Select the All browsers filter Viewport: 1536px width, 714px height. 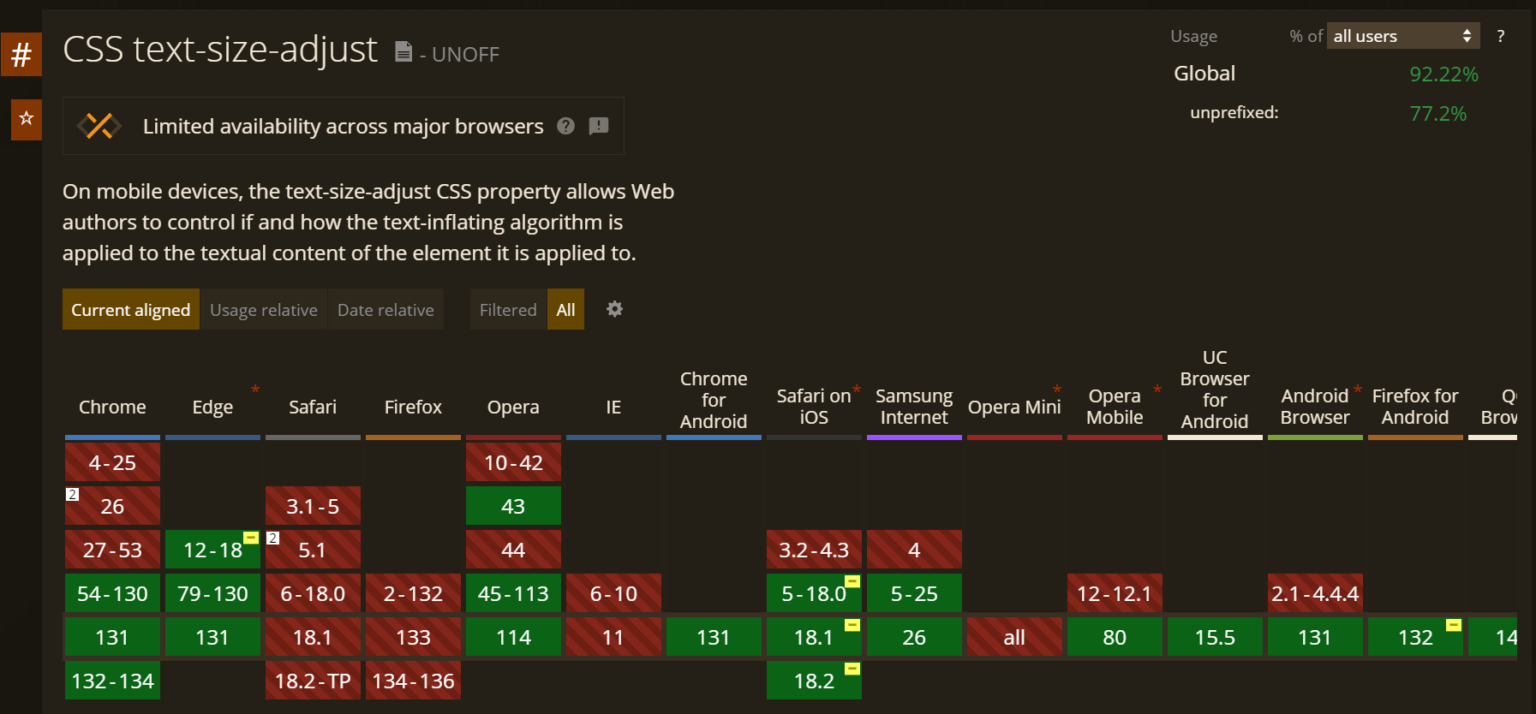(x=565, y=310)
